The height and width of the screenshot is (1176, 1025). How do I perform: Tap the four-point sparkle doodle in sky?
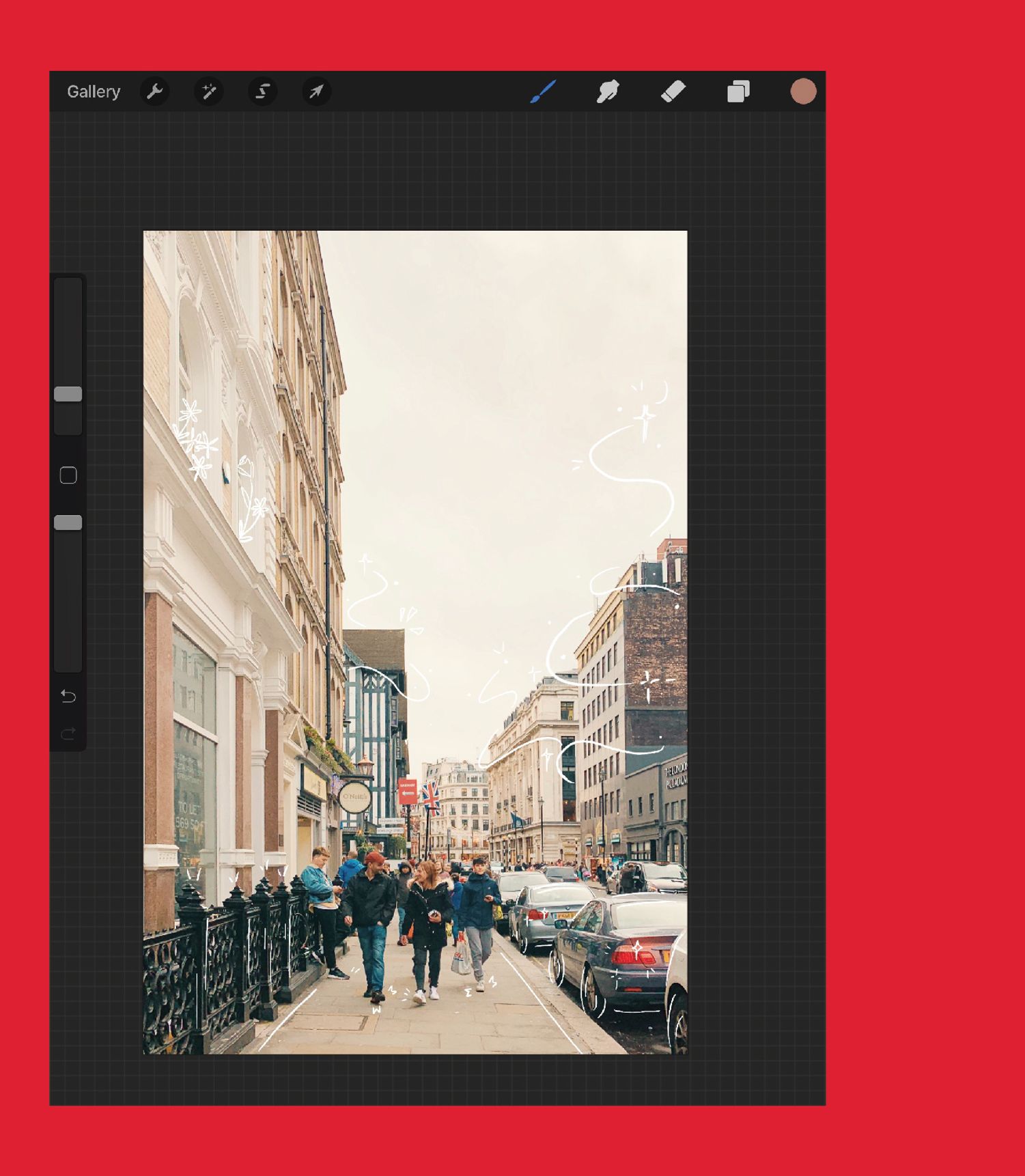(644, 416)
